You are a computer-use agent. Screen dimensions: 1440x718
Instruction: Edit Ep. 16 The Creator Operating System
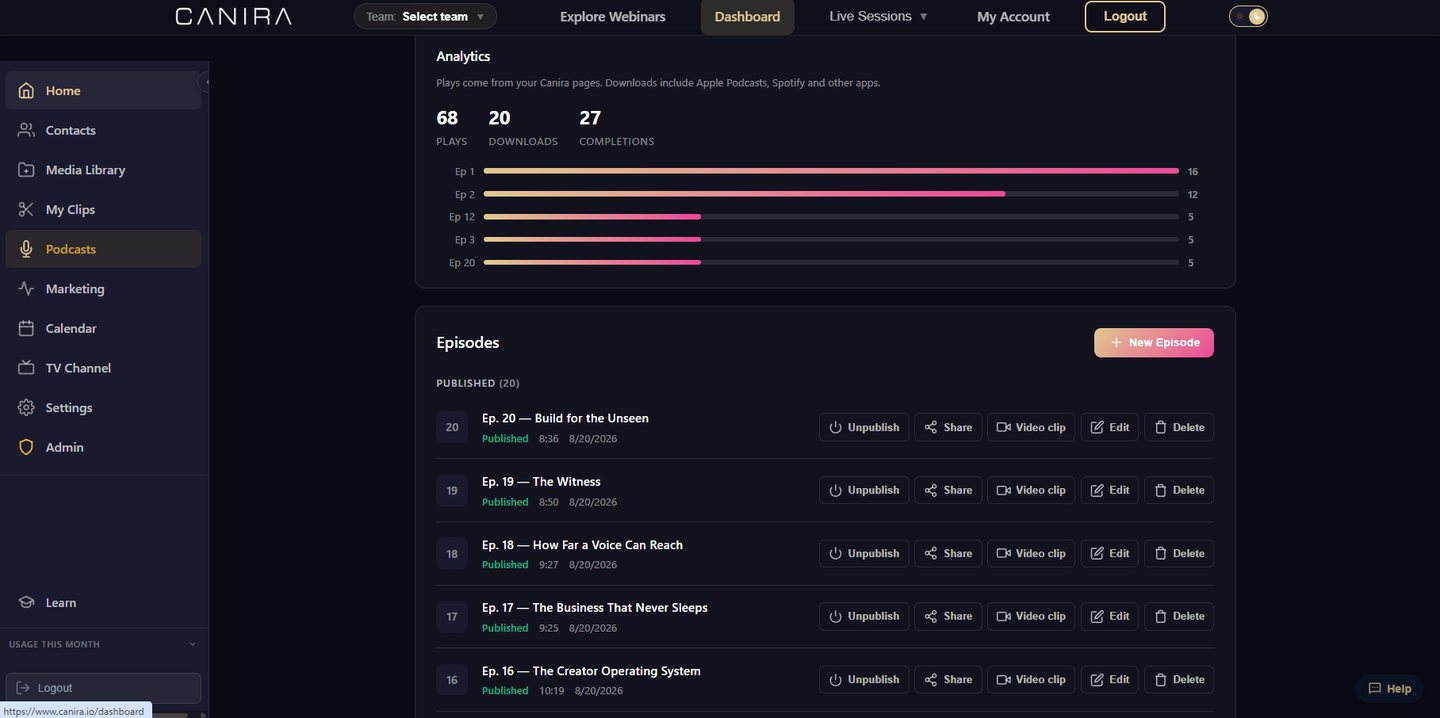click(x=1110, y=679)
